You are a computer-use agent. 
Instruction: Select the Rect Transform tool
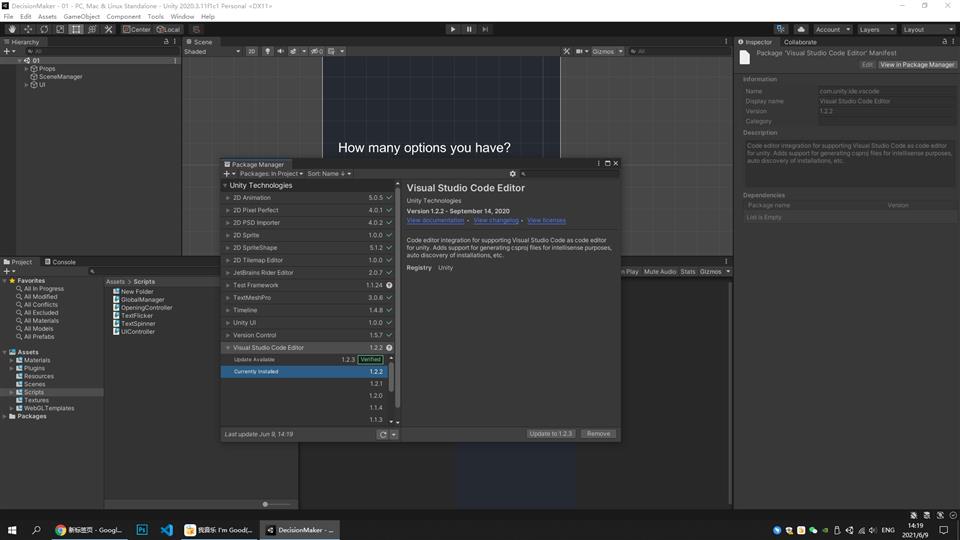76,29
